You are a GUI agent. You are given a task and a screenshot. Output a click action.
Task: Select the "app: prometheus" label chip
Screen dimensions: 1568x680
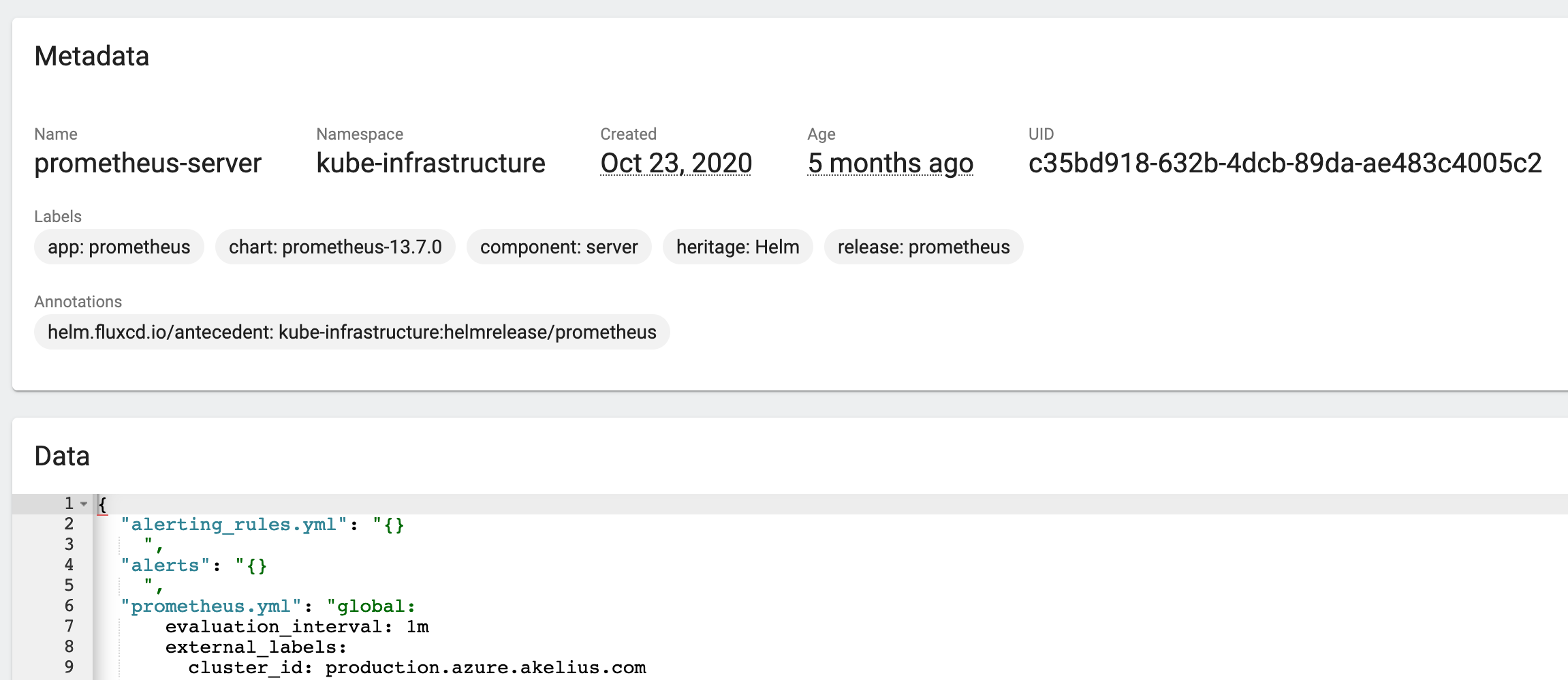pyautogui.click(x=119, y=247)
